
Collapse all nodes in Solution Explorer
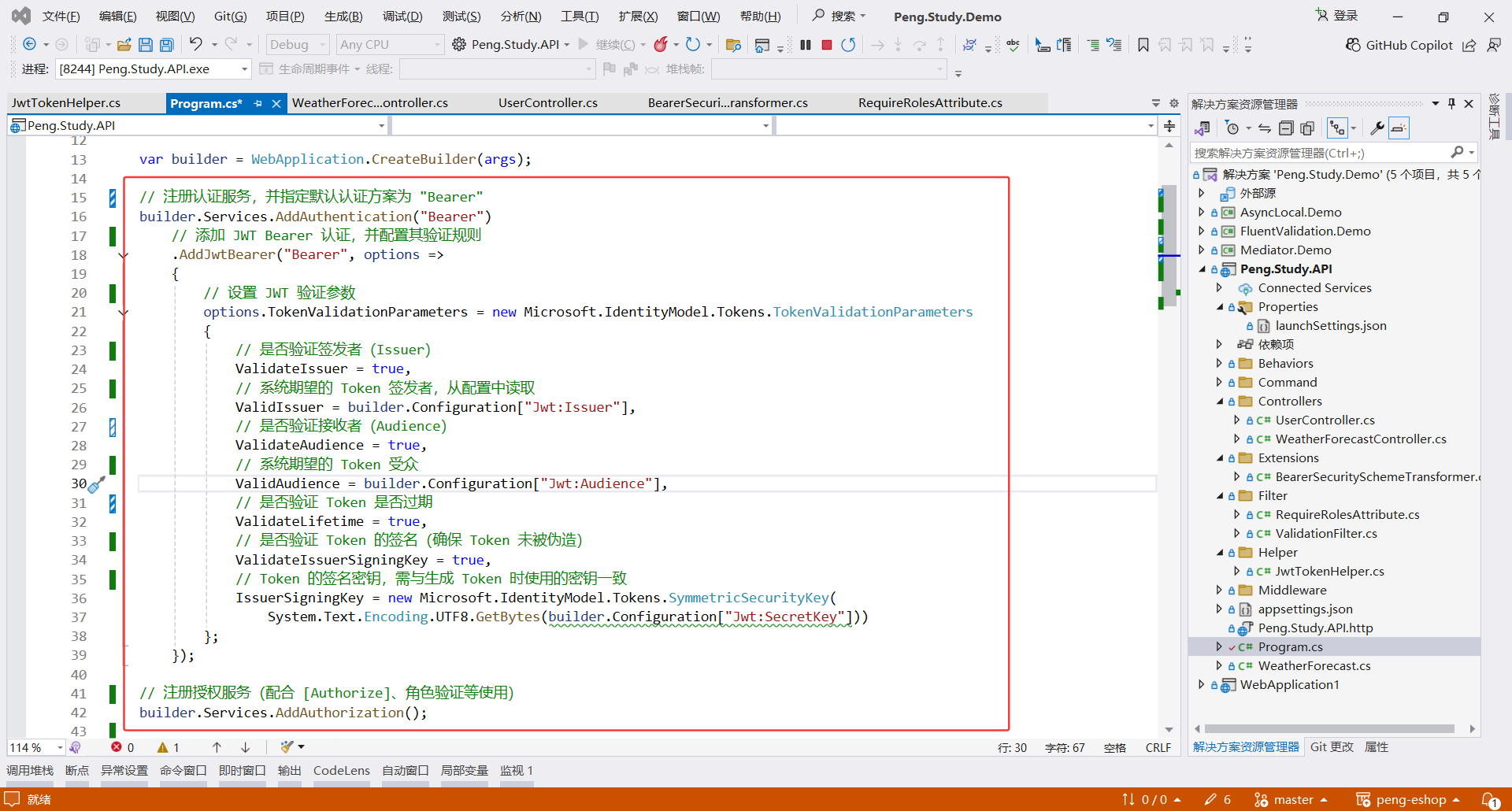point(1286,128)
